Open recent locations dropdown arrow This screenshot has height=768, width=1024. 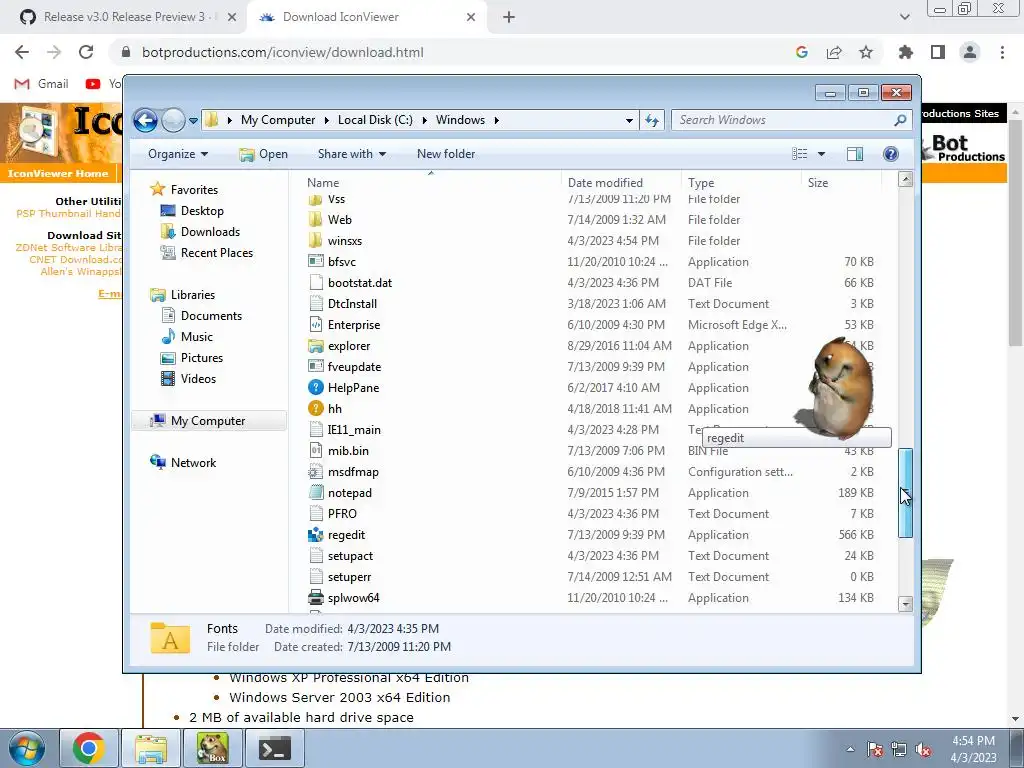(x=193, y=121)
